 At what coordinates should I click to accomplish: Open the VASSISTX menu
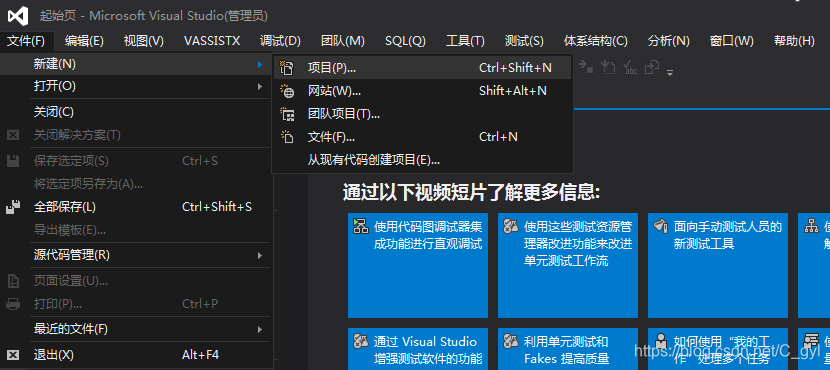coord(212,41)
